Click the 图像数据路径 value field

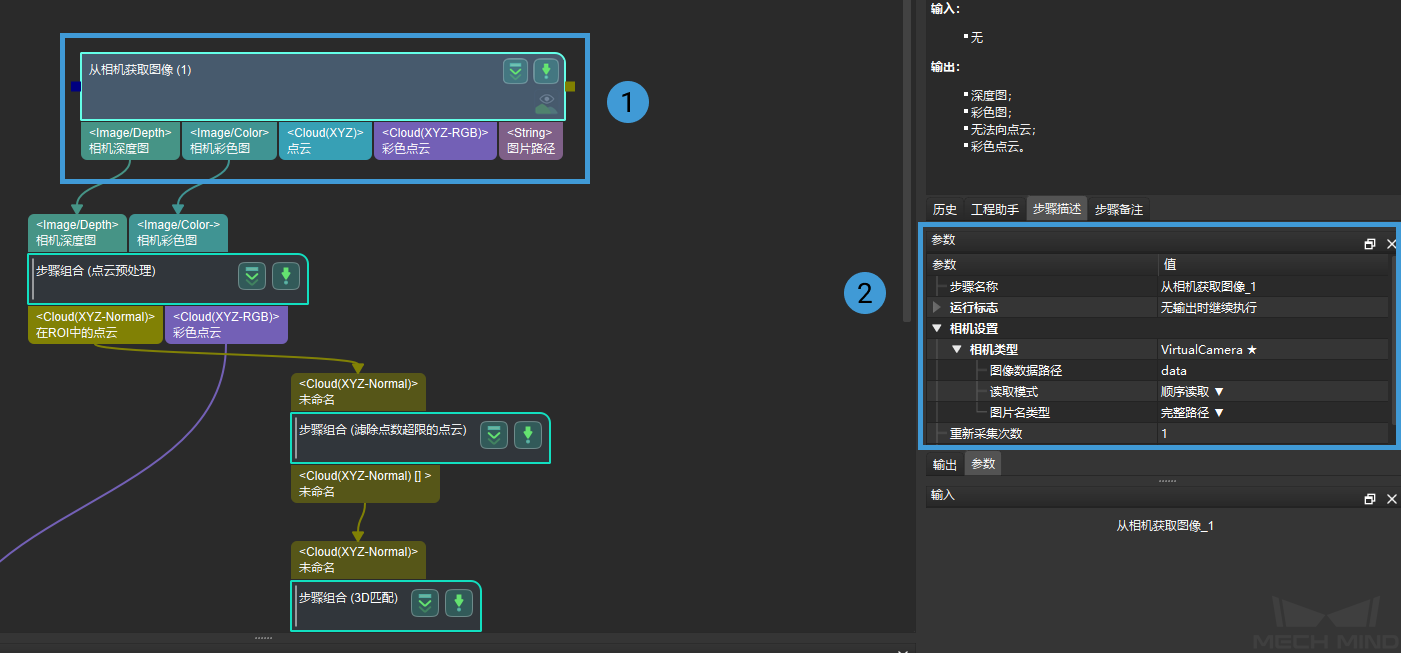[x=1270, y=371]
